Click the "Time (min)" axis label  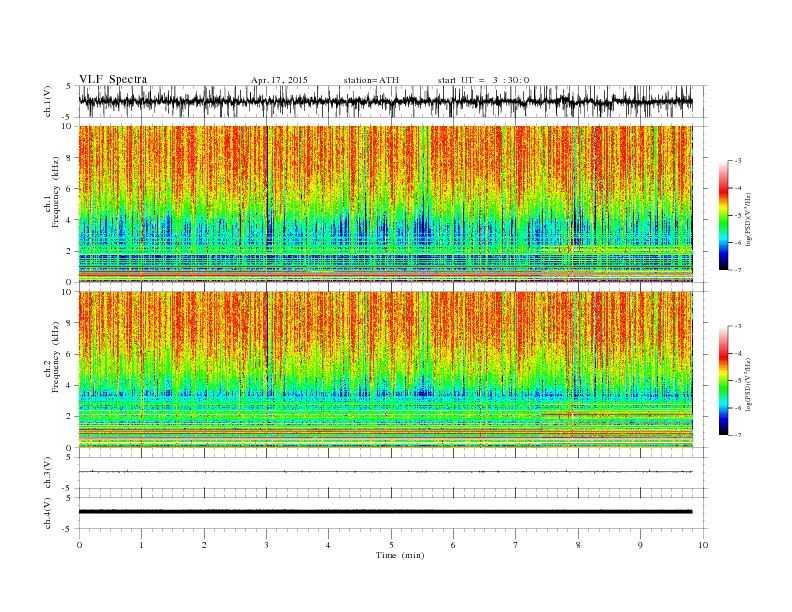[400, 555]
